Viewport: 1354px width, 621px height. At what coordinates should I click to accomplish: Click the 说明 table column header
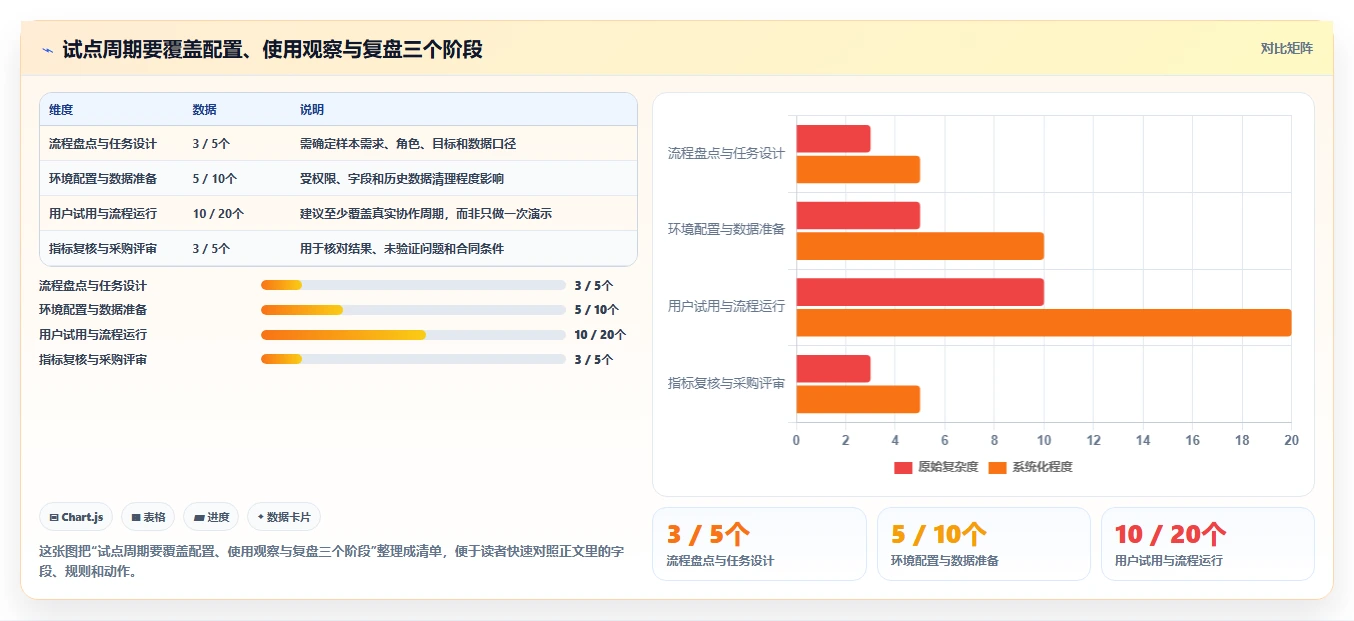(x=312, y=110)
